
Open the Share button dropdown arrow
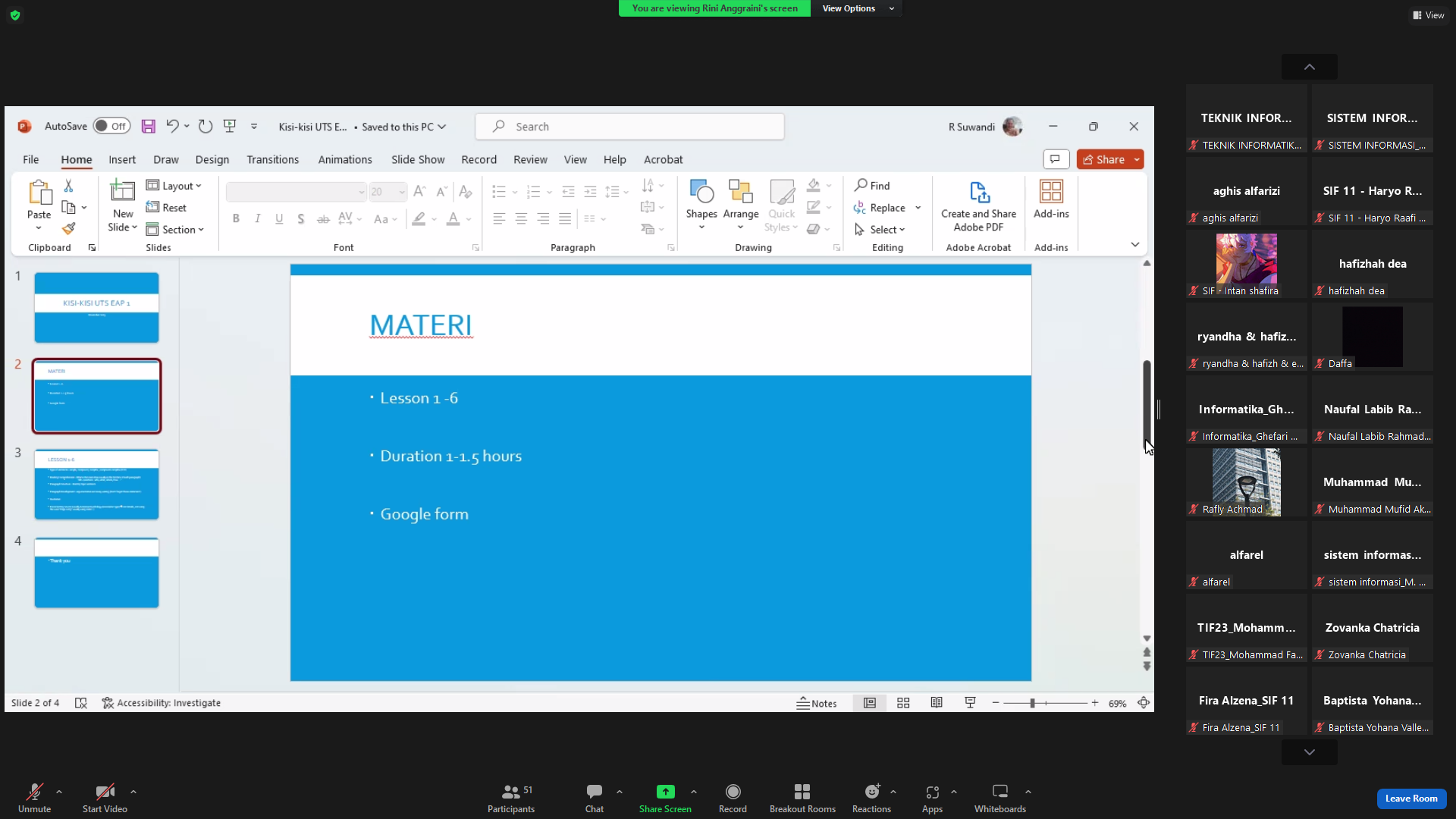(x=1137, y=159)
